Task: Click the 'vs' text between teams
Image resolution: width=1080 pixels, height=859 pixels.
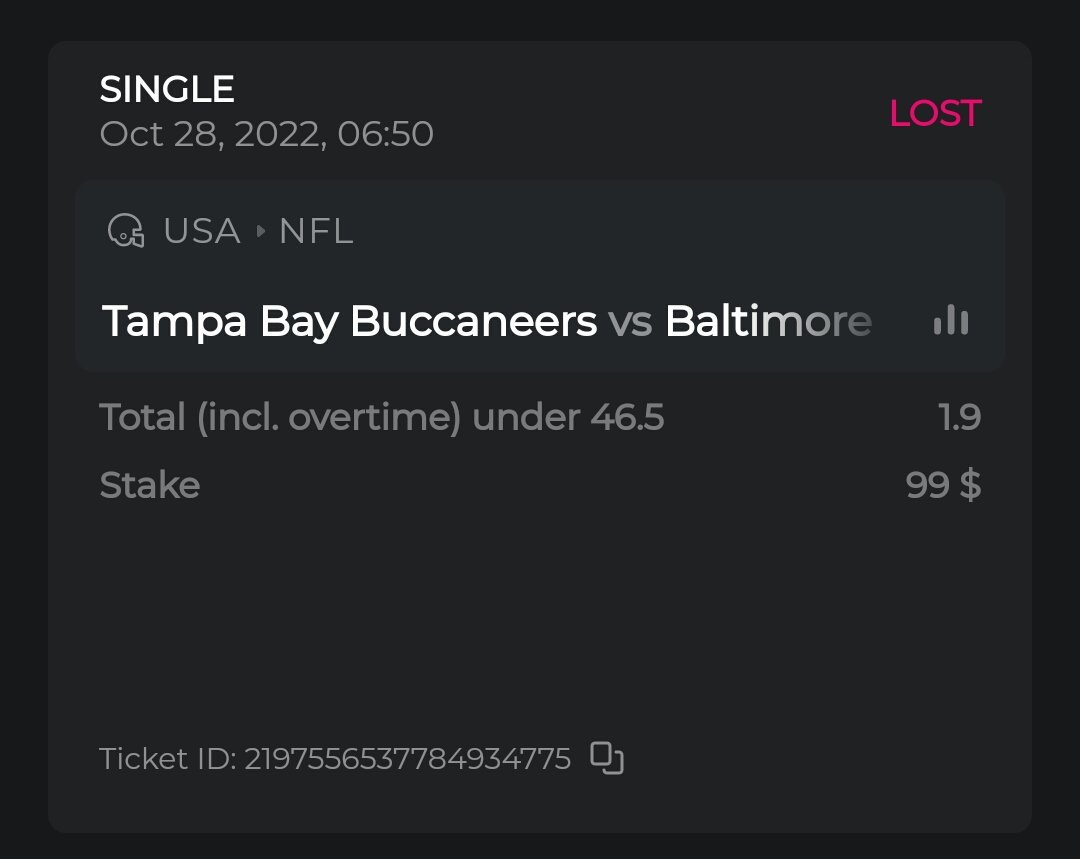Action: tap(630, 322)
